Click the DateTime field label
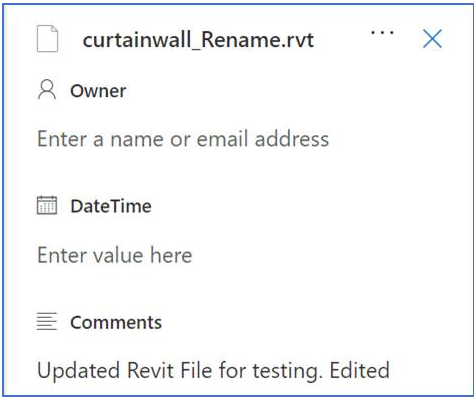Viewport: 474px width, 398px height. coord(111,206)
